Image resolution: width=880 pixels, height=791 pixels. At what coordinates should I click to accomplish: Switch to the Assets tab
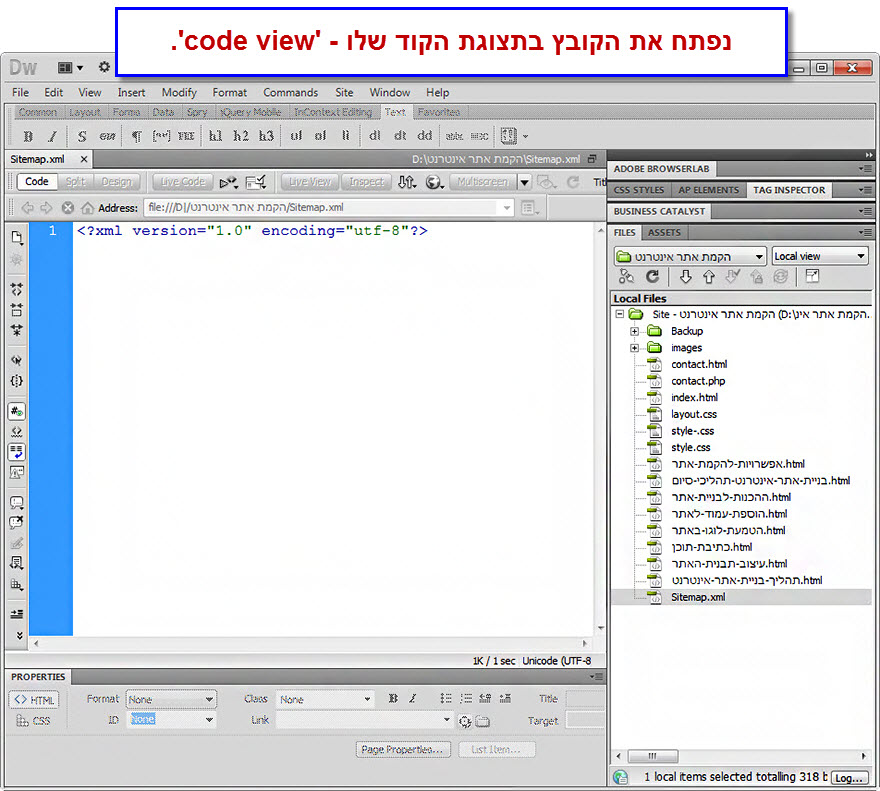pos(664,232)
